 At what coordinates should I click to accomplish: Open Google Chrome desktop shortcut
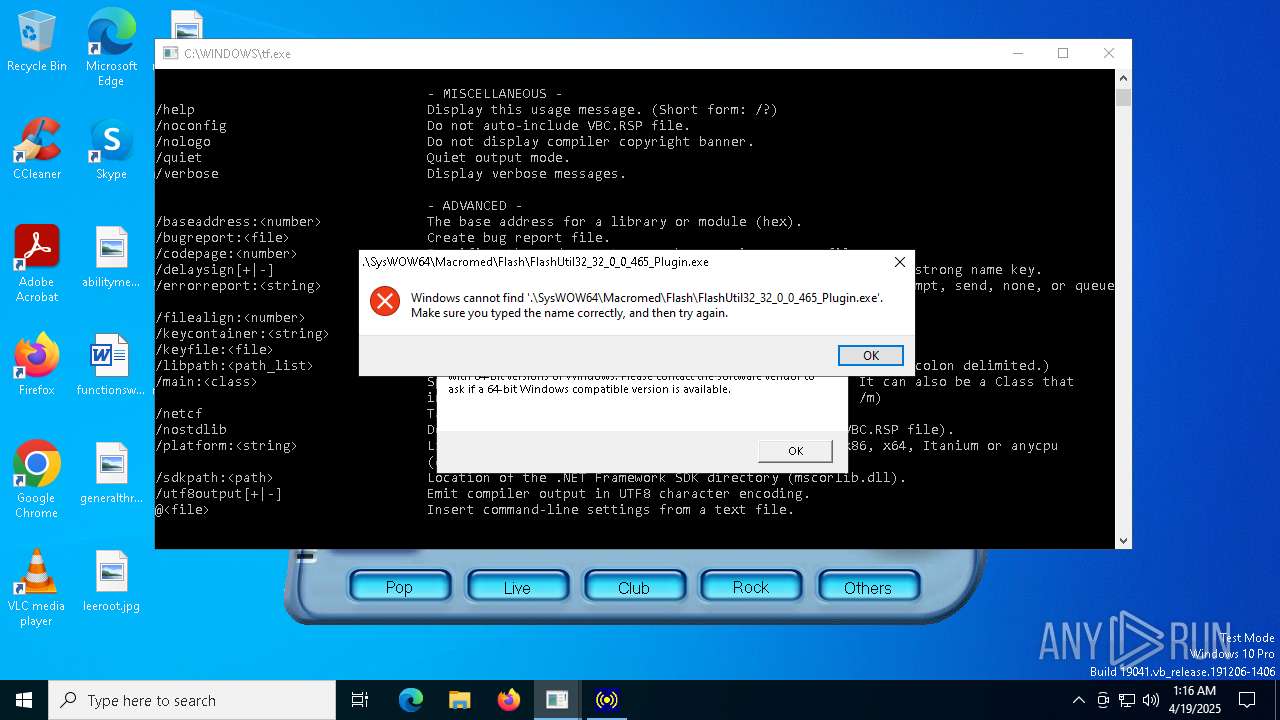pyautogui.click(x=37, y=480)
